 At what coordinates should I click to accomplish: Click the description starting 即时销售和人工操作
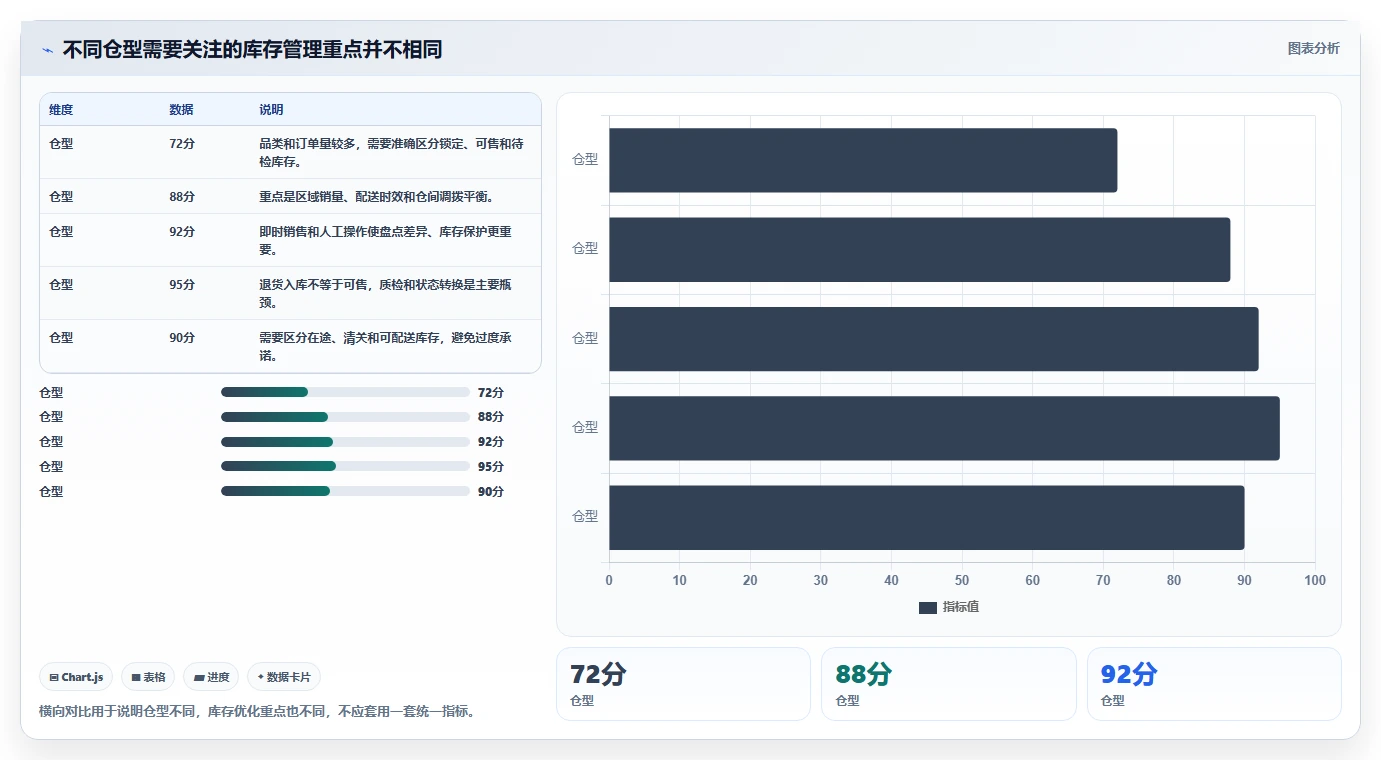[385, 241]
